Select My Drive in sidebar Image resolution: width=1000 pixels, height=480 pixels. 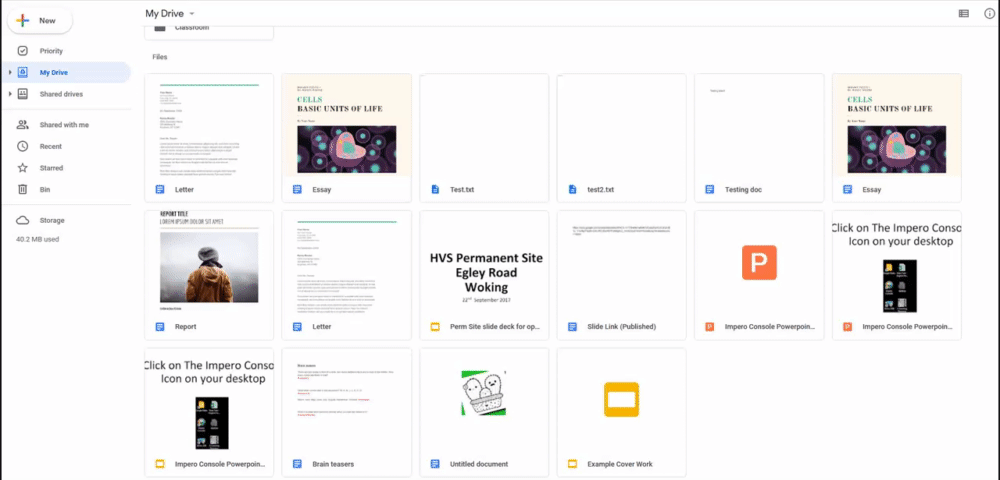tap(66, 73)
